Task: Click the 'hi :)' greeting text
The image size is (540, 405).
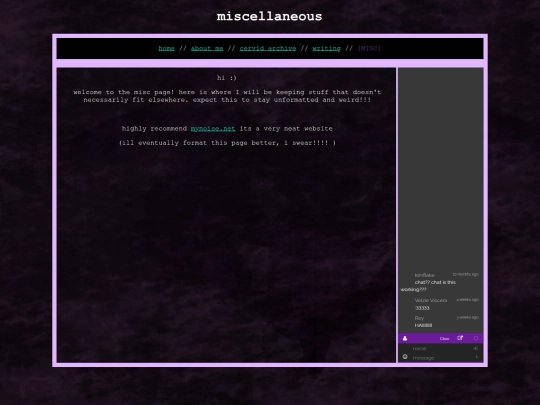Action: [x=227, y=78]
